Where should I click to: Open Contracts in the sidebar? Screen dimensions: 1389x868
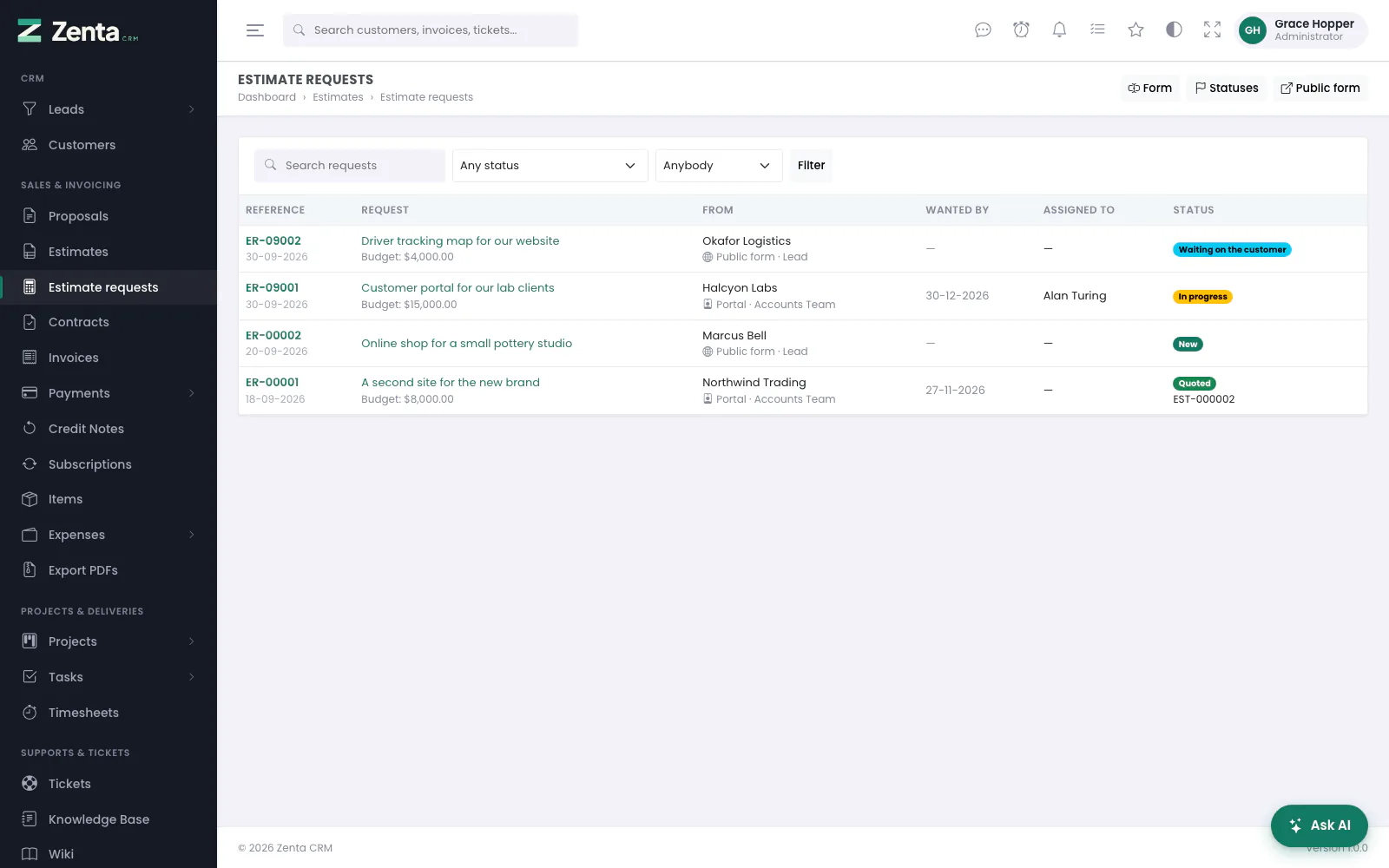pos(109,322)
